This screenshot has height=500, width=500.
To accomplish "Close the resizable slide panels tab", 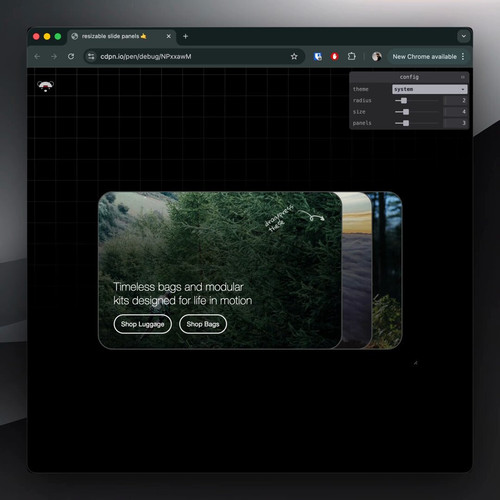I will coord(169,36).
